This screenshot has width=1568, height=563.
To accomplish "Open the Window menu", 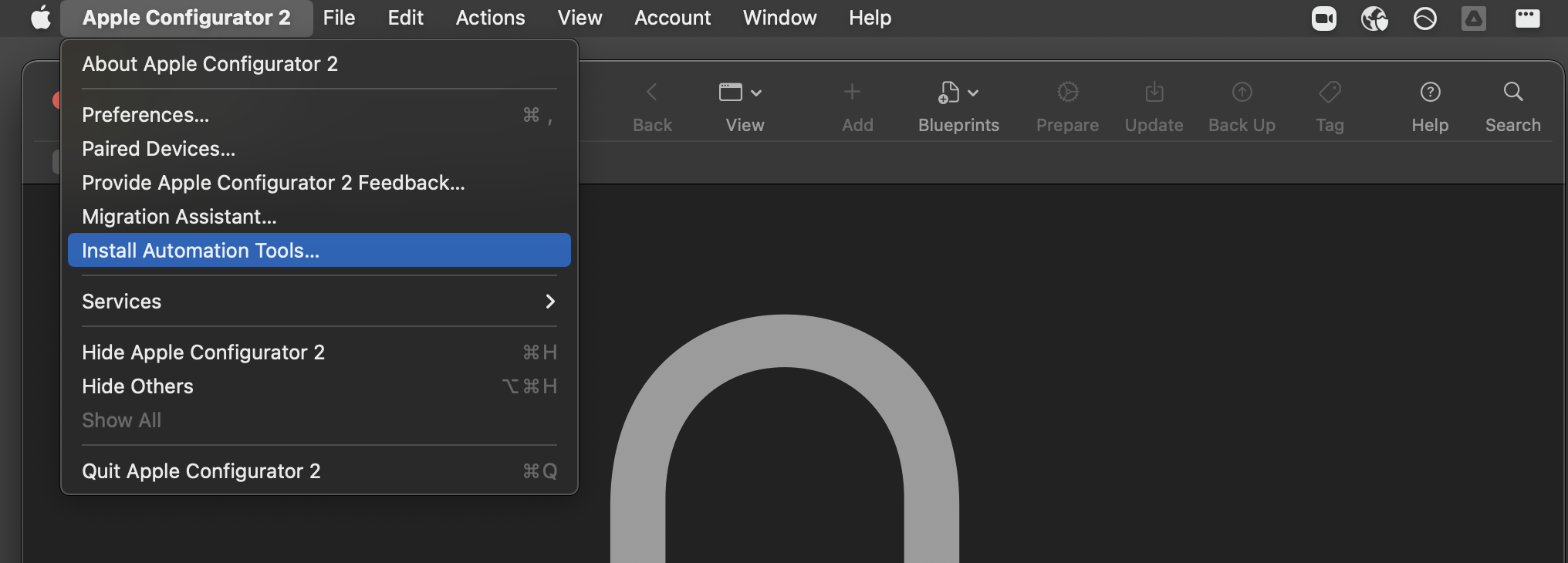I will 780,18.
